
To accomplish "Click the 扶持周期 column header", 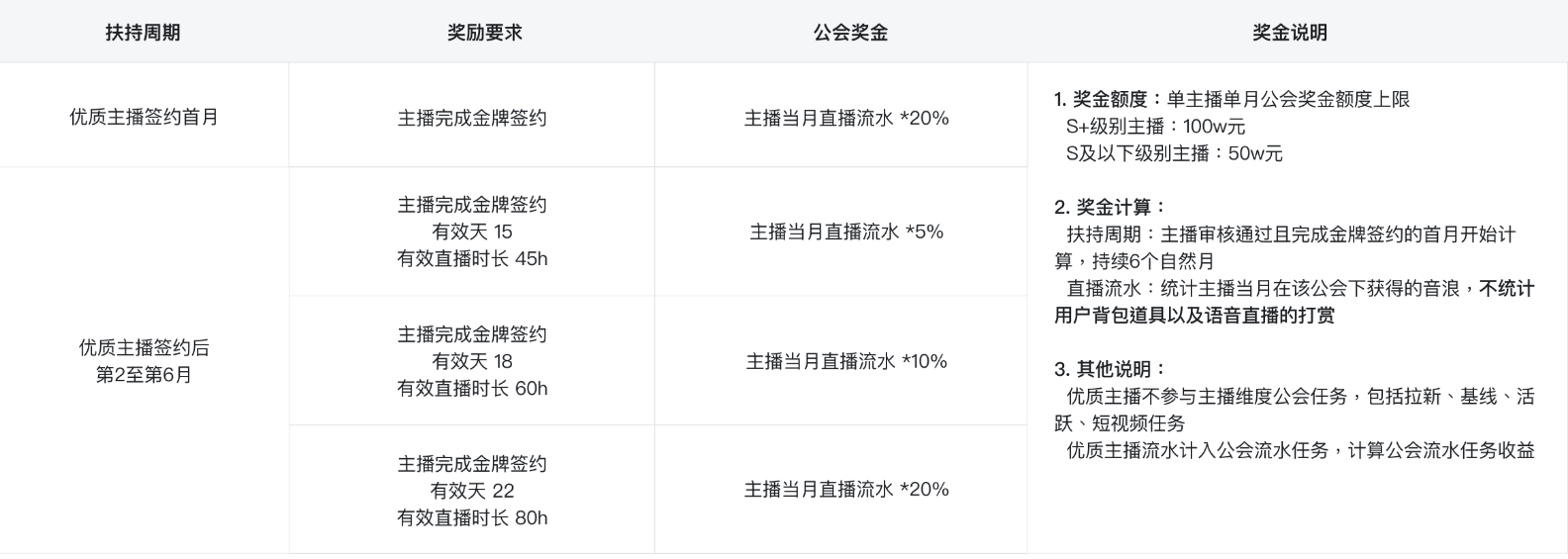I will click(x=143, y=33).
